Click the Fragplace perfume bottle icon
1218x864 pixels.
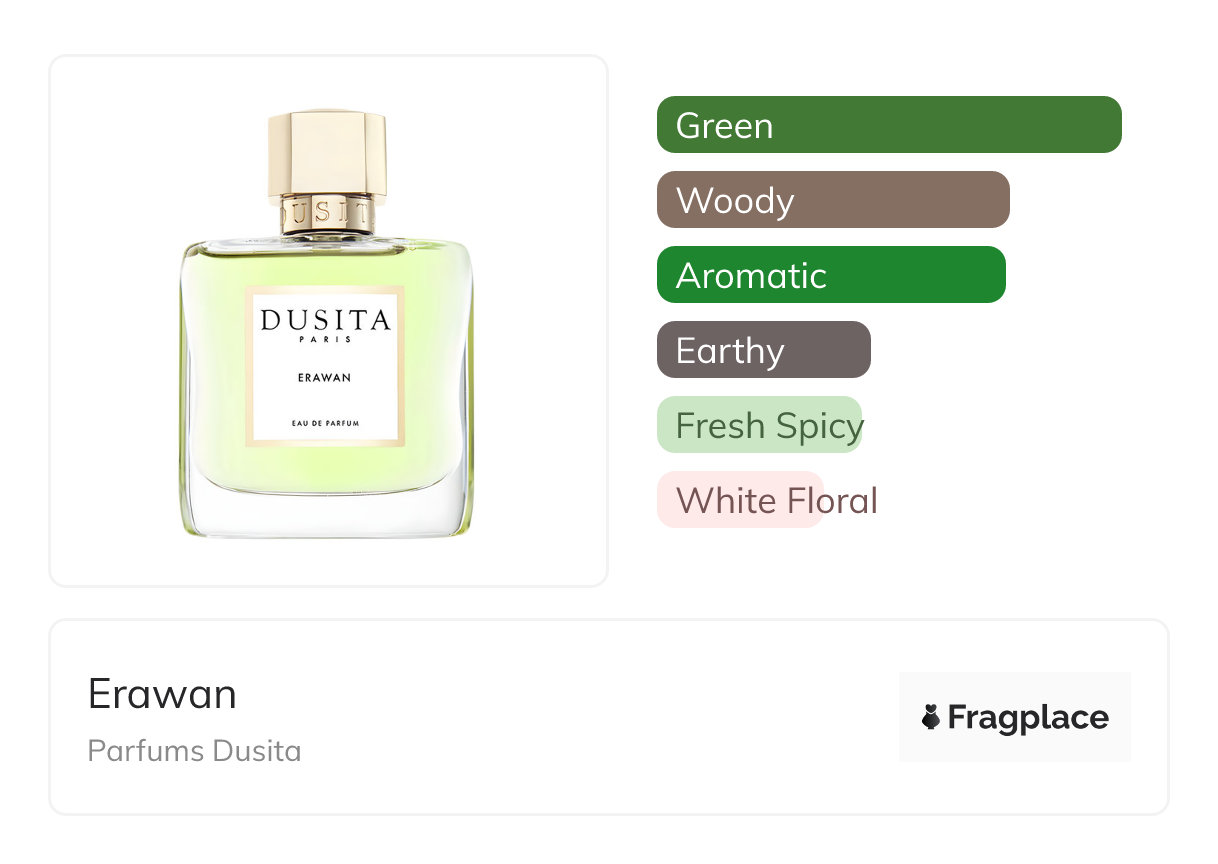point(931,717)
